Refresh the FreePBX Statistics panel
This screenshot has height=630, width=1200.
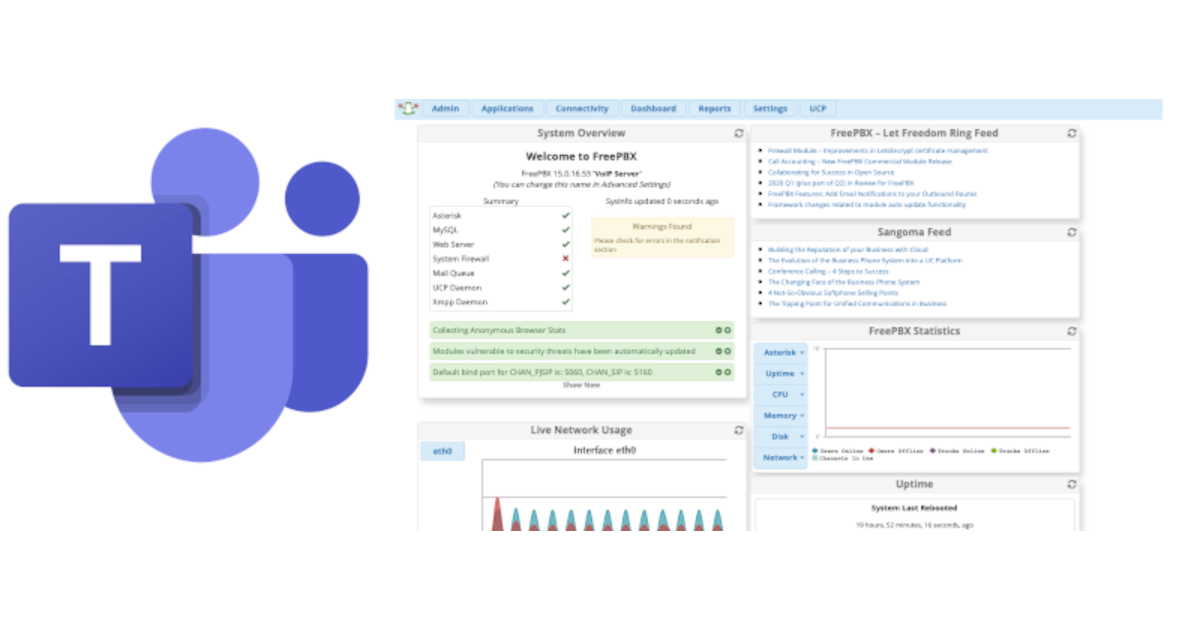pos(1071,331)
